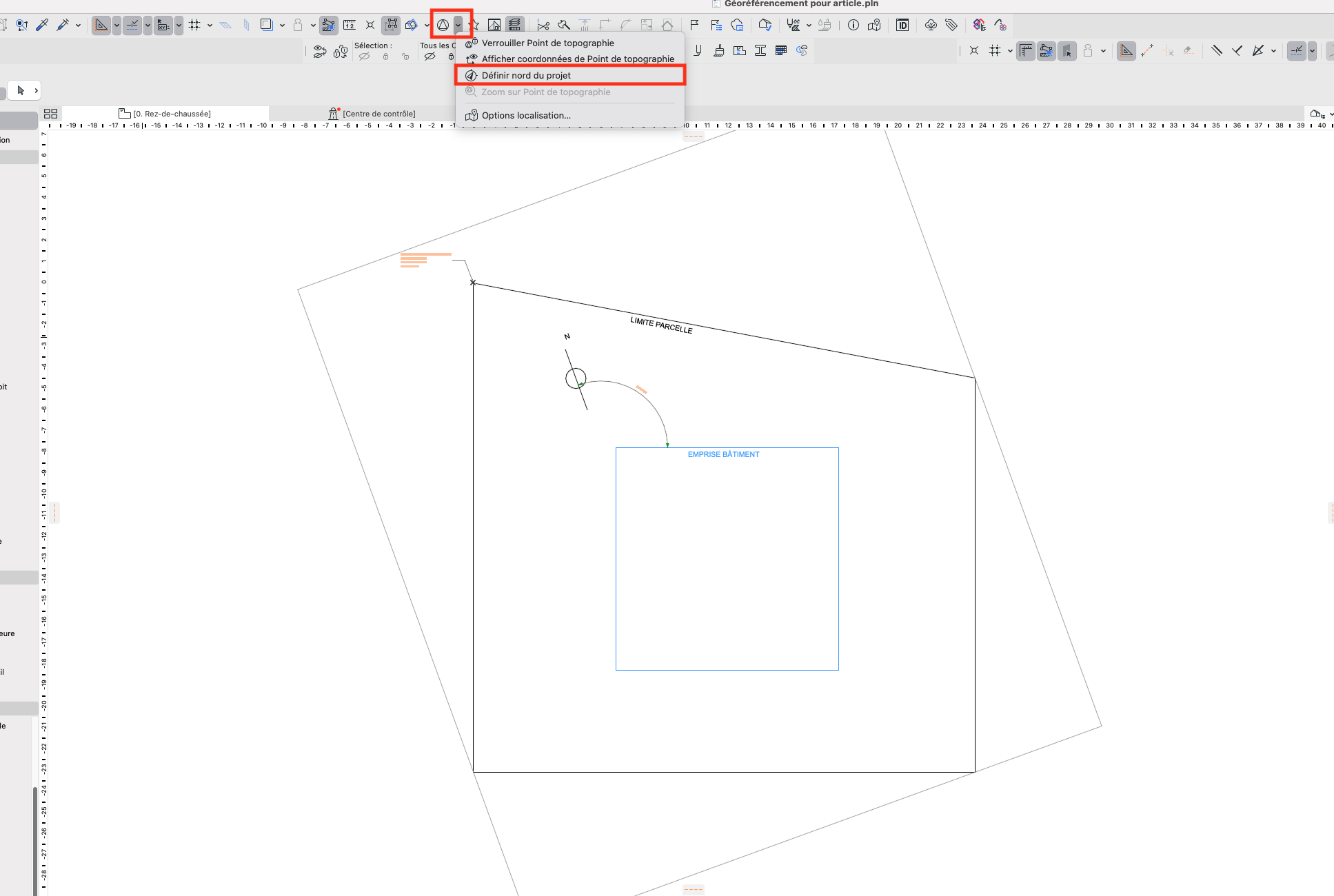Click the 'EMPRISE BÂTIMENT' label in drawing

723,454
